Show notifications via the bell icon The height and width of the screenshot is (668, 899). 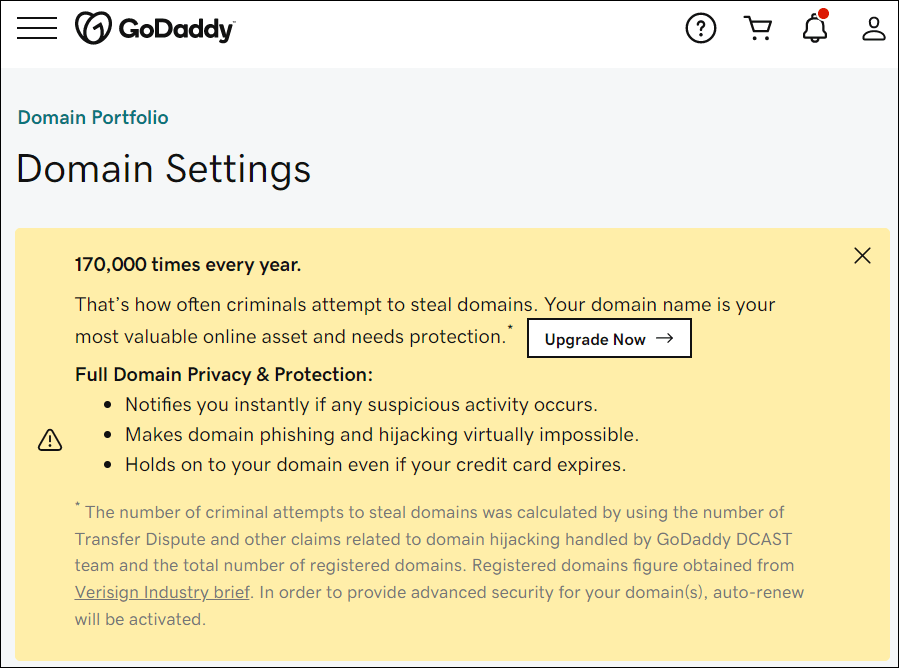click(815, 28)
